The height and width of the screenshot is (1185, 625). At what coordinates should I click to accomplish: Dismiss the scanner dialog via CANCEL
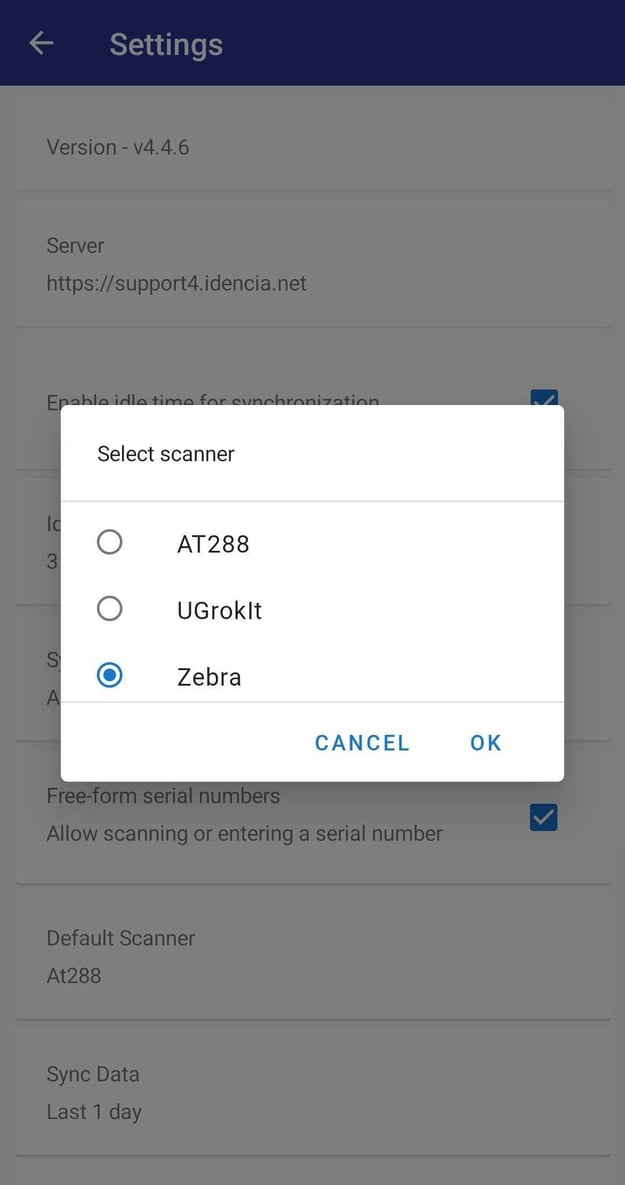click(362, 743)
